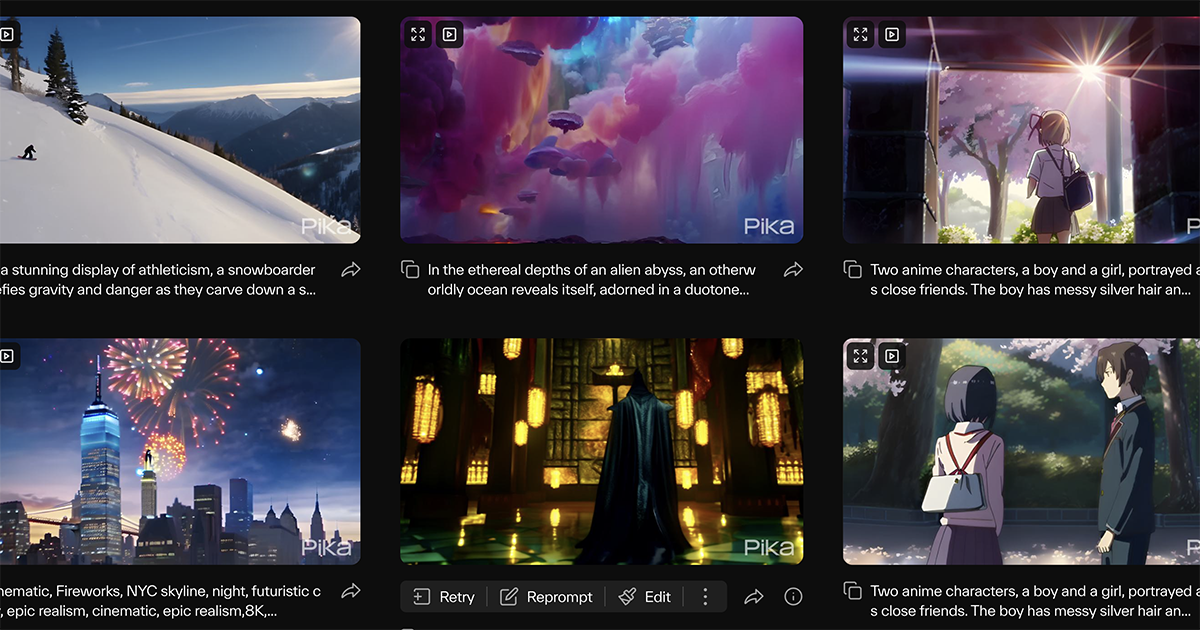Play the NYC fireworks video

[x=7, y=355]
